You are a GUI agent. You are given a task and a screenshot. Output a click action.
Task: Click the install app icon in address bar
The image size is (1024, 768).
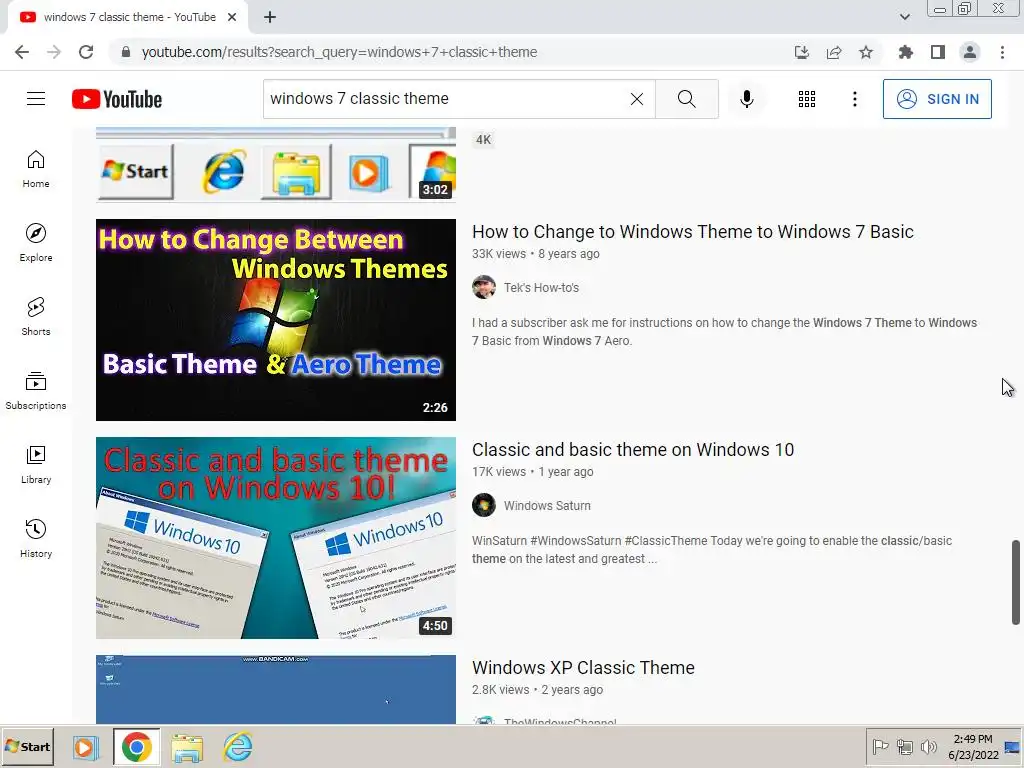(802, 52)
